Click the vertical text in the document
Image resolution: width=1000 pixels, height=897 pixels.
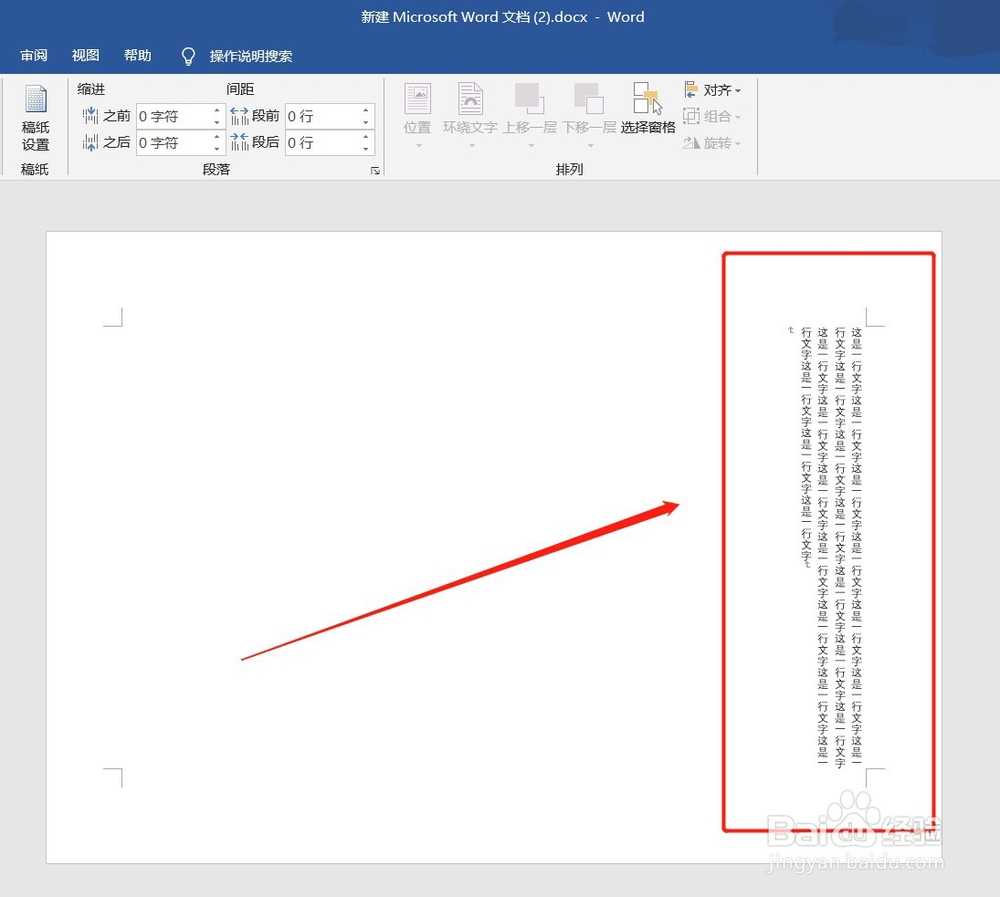(x=832, y=547)
